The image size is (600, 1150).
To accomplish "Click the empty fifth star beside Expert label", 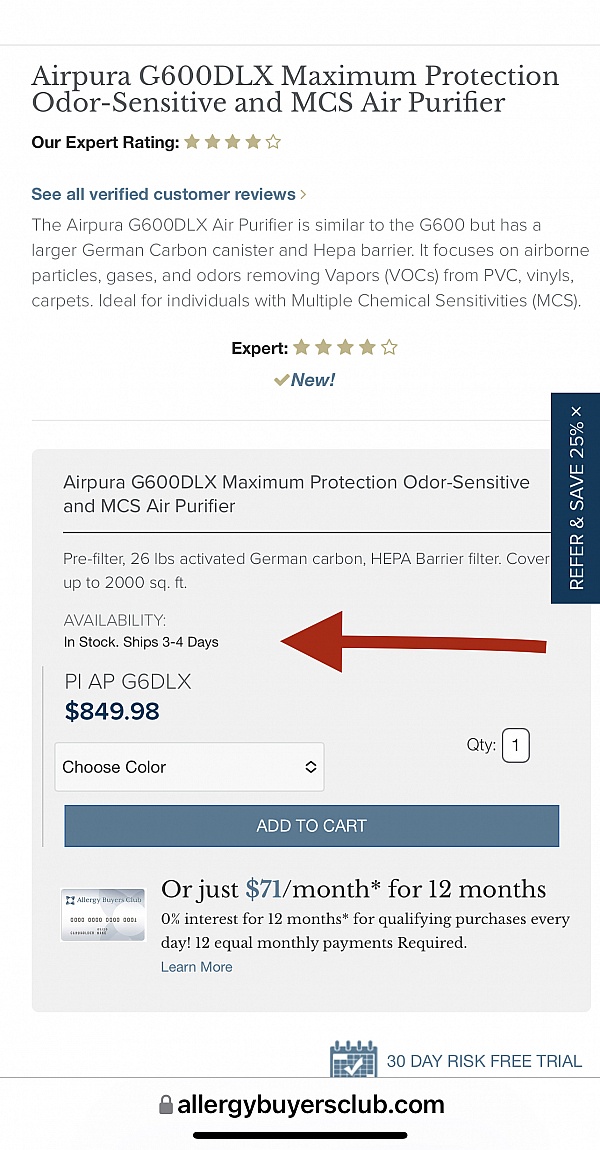I will [389, 348].
